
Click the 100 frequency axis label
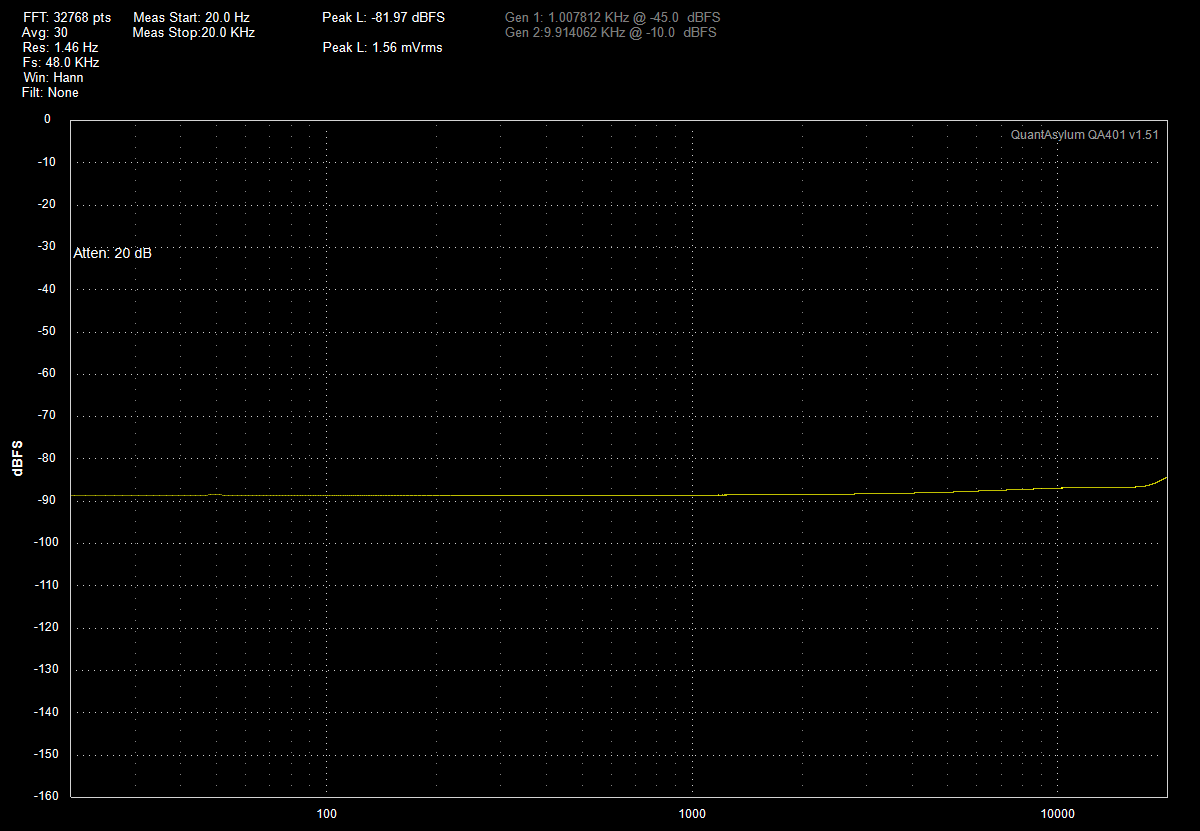(x=327, y=813)
